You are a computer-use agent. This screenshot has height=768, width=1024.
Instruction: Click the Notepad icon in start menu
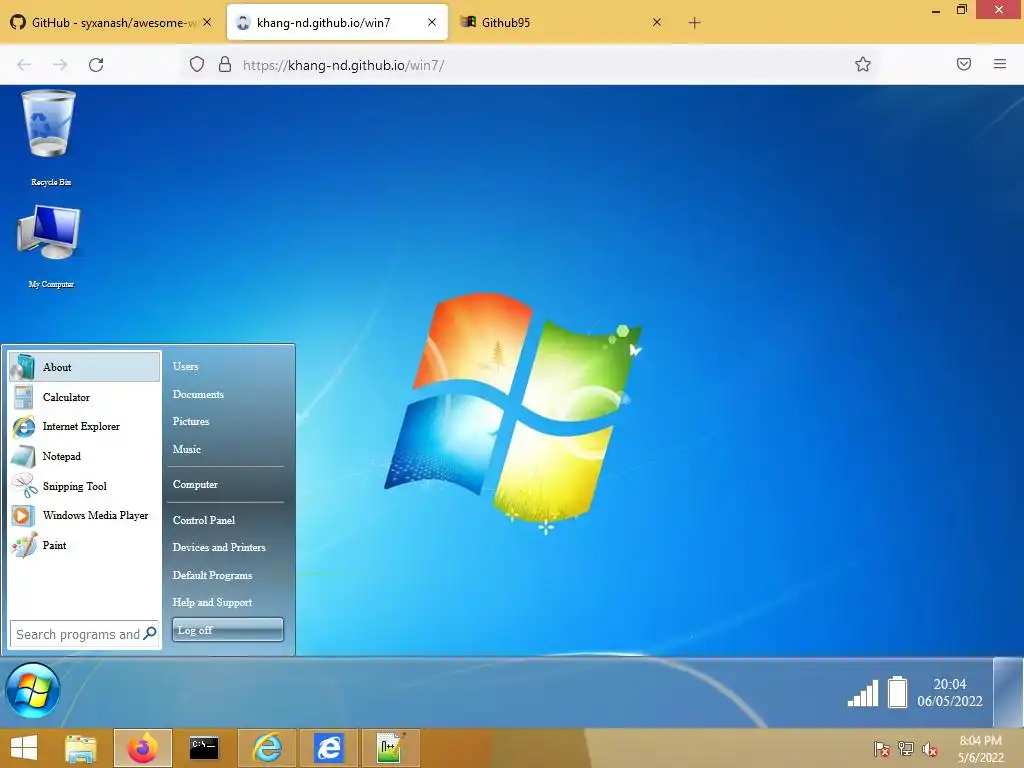point(24,456)
